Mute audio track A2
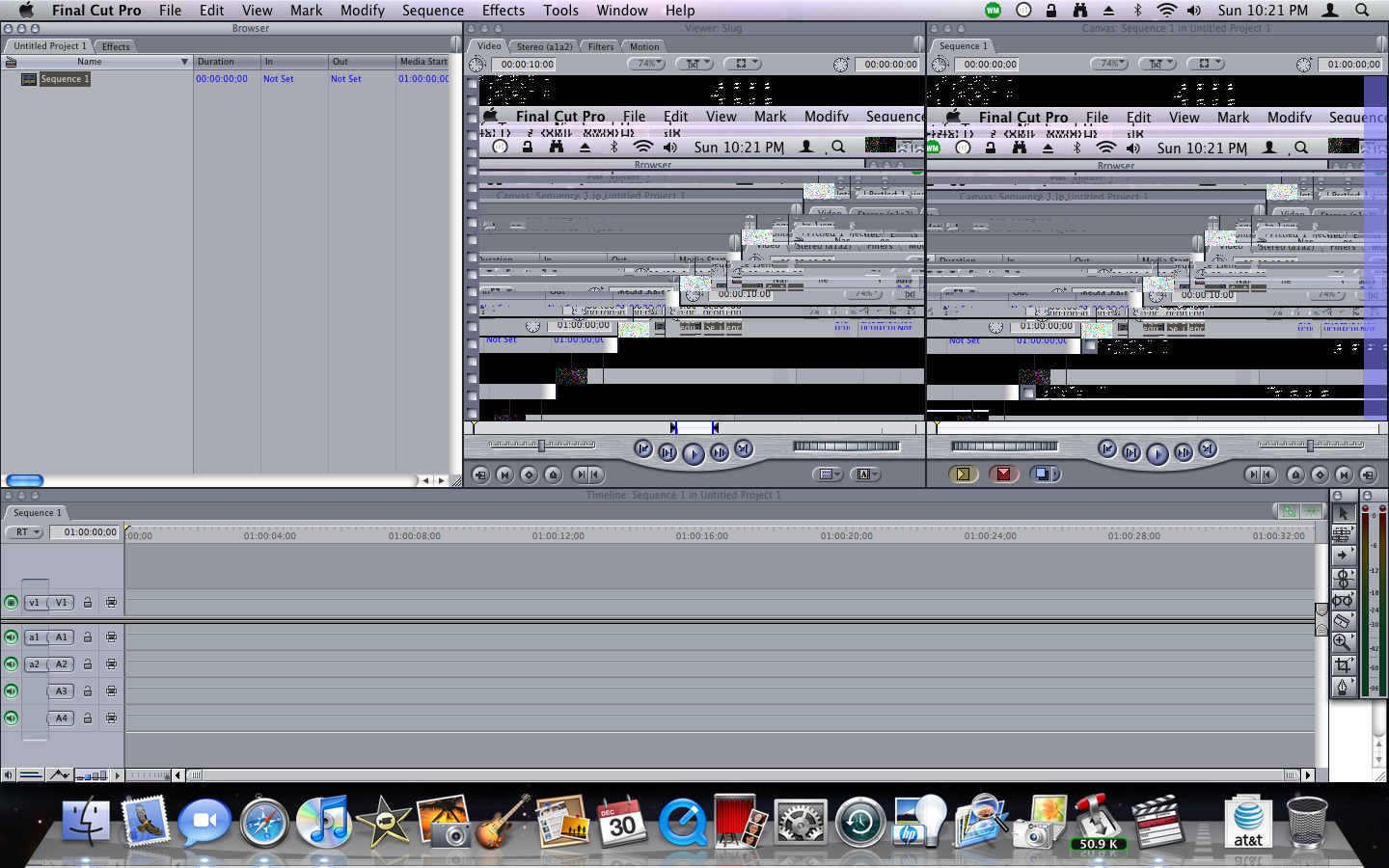The image size is (1389, 868). click(x=11, y=664)
